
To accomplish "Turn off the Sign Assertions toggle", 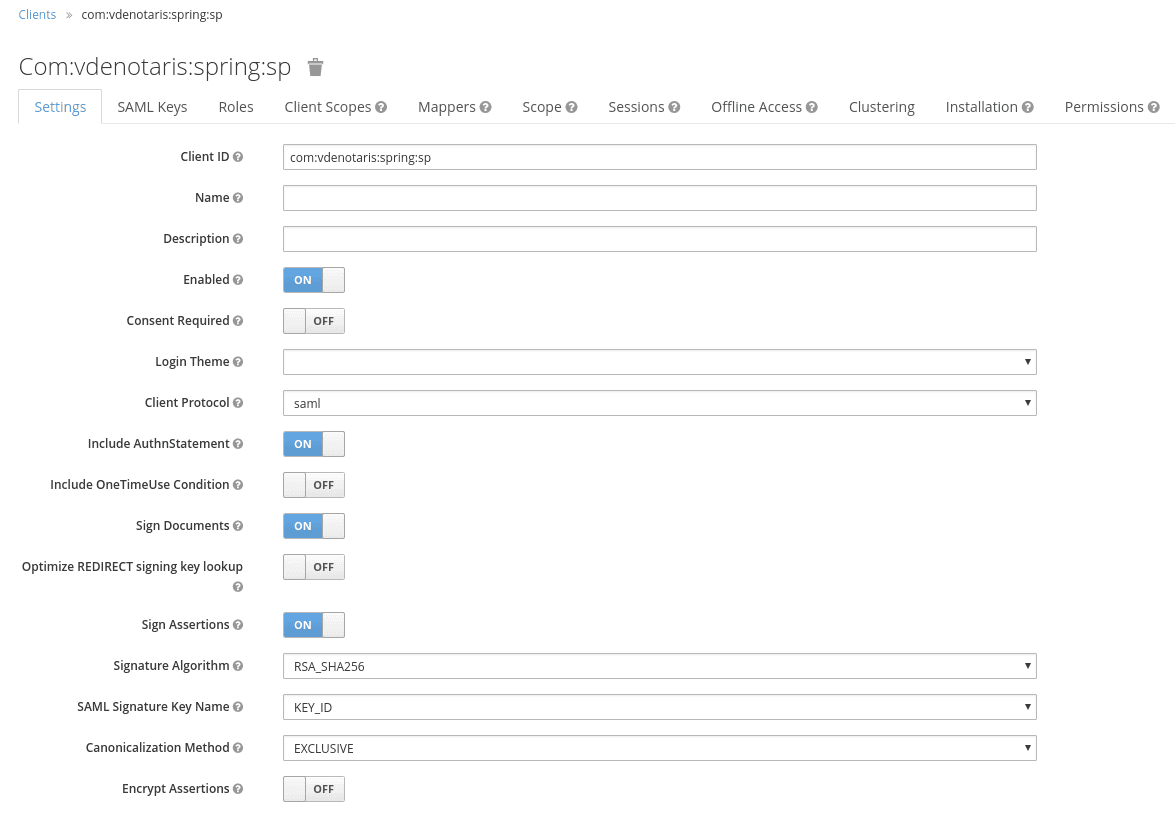I will [x=314, y=625].
